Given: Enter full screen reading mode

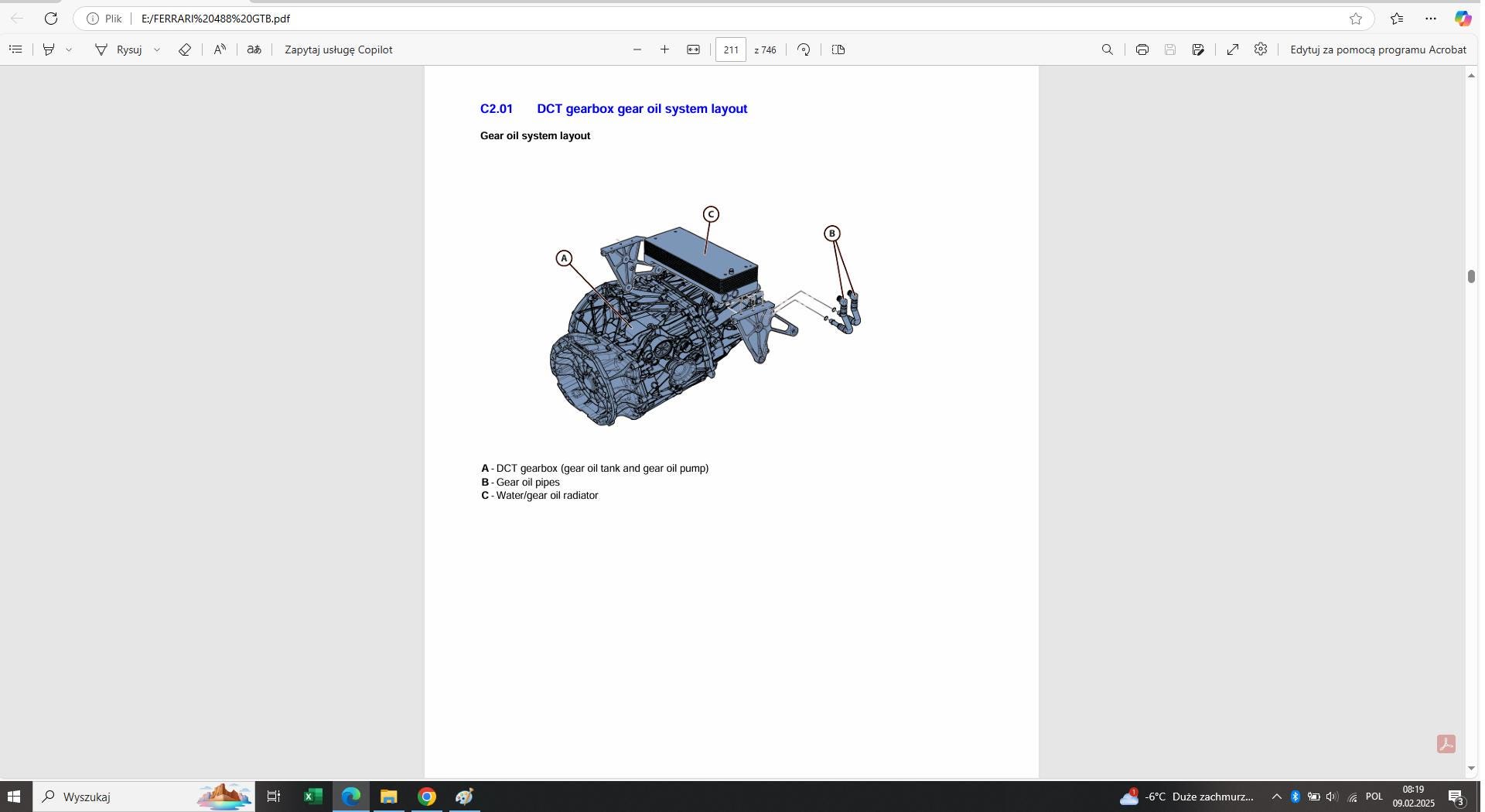Looking at the screenshot, I should [1231, 49].
